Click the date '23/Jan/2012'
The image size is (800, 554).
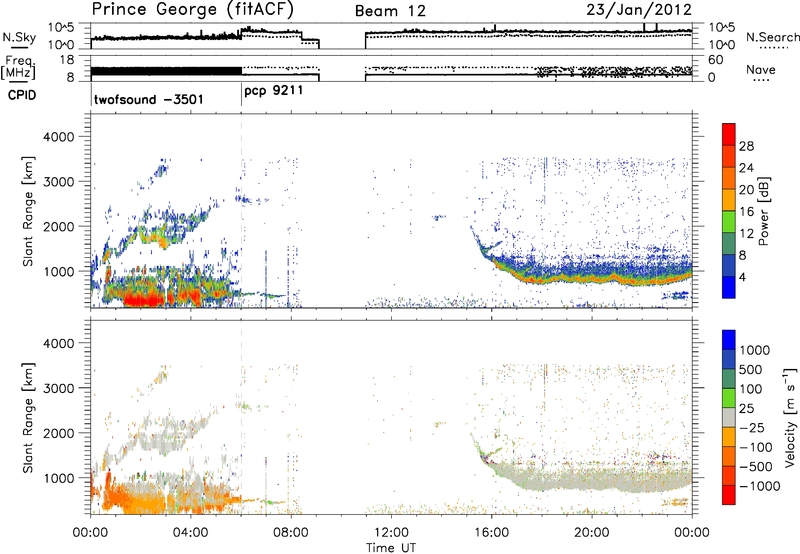coord(639,10)
